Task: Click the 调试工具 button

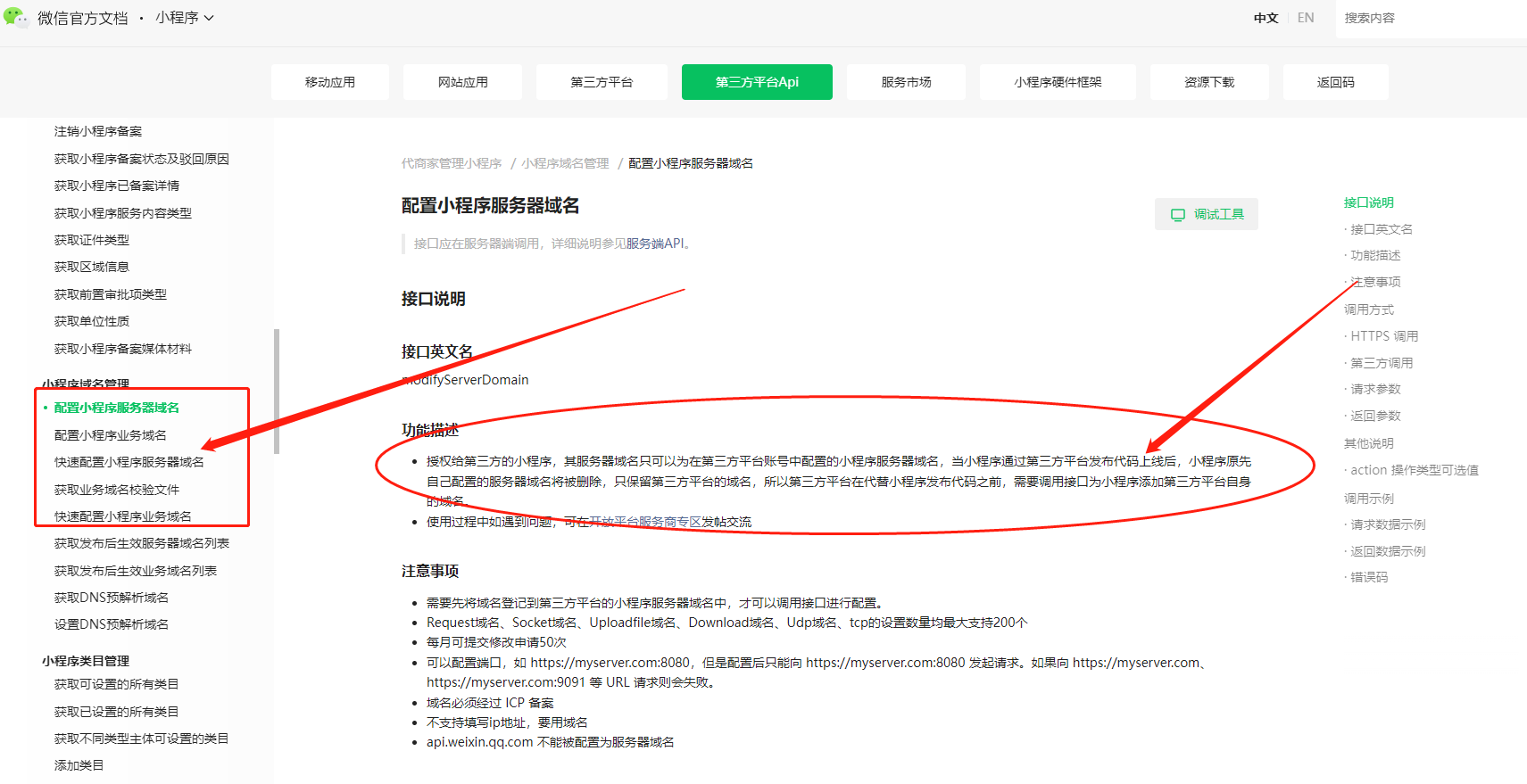Action: click(x=1207, y=214)
